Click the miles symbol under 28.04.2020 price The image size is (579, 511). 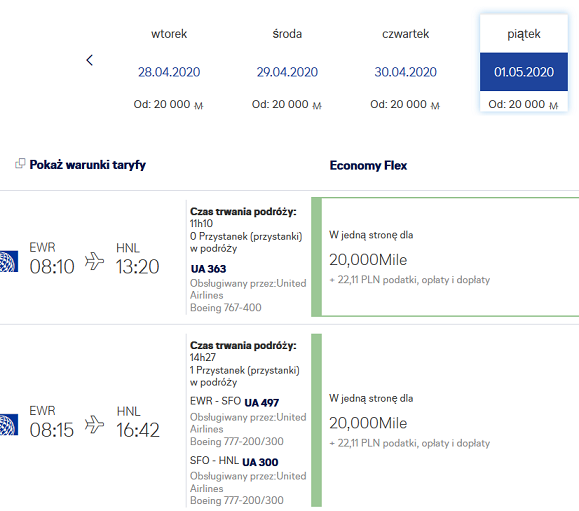(x=199, y=106)
